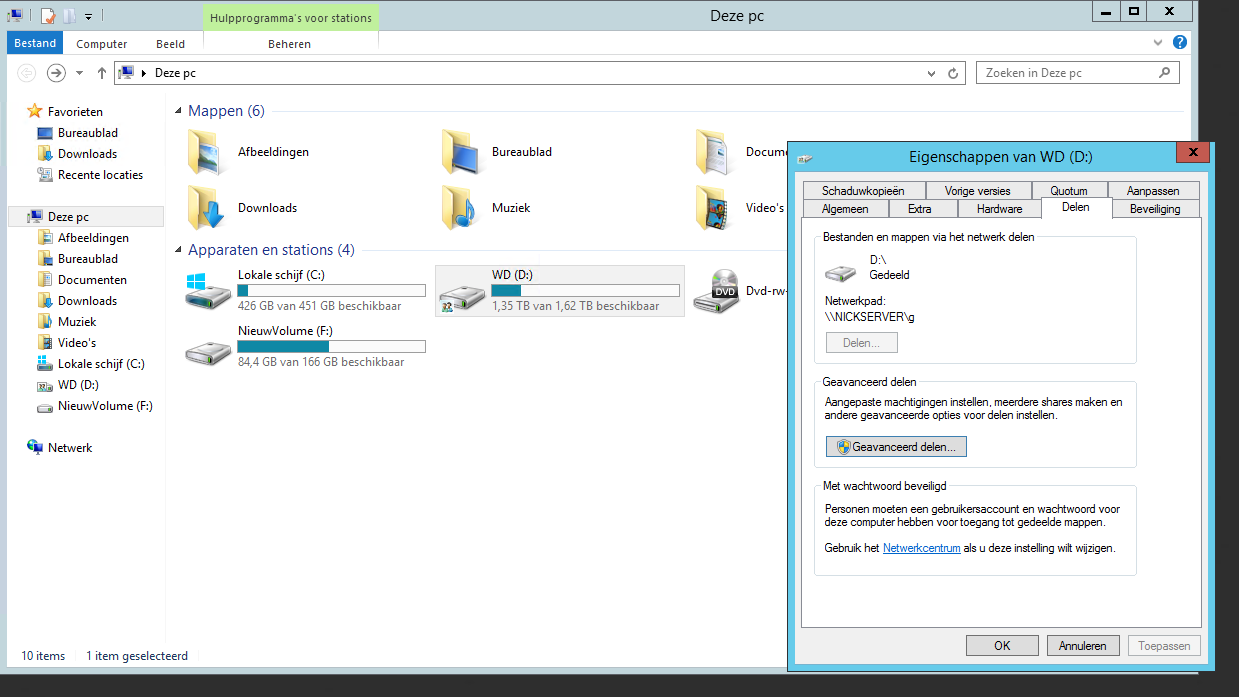Click the search magnifier icon
The height and width of the screenshot is (697, 1239).
click(1164, 73)
